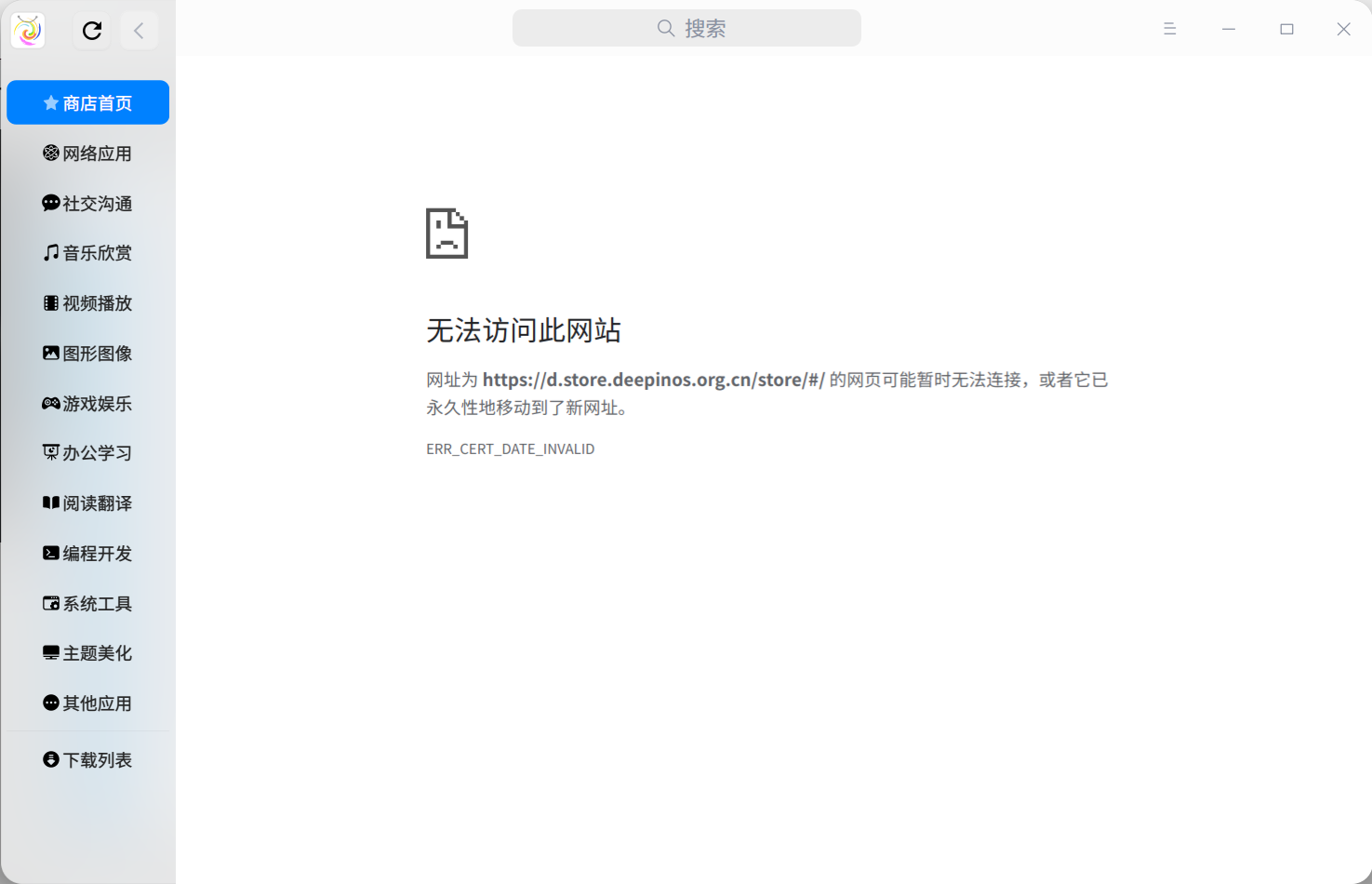Reload the page with the refresh button
Viewport: 1372px width, 884px height.
coord(91,30)
